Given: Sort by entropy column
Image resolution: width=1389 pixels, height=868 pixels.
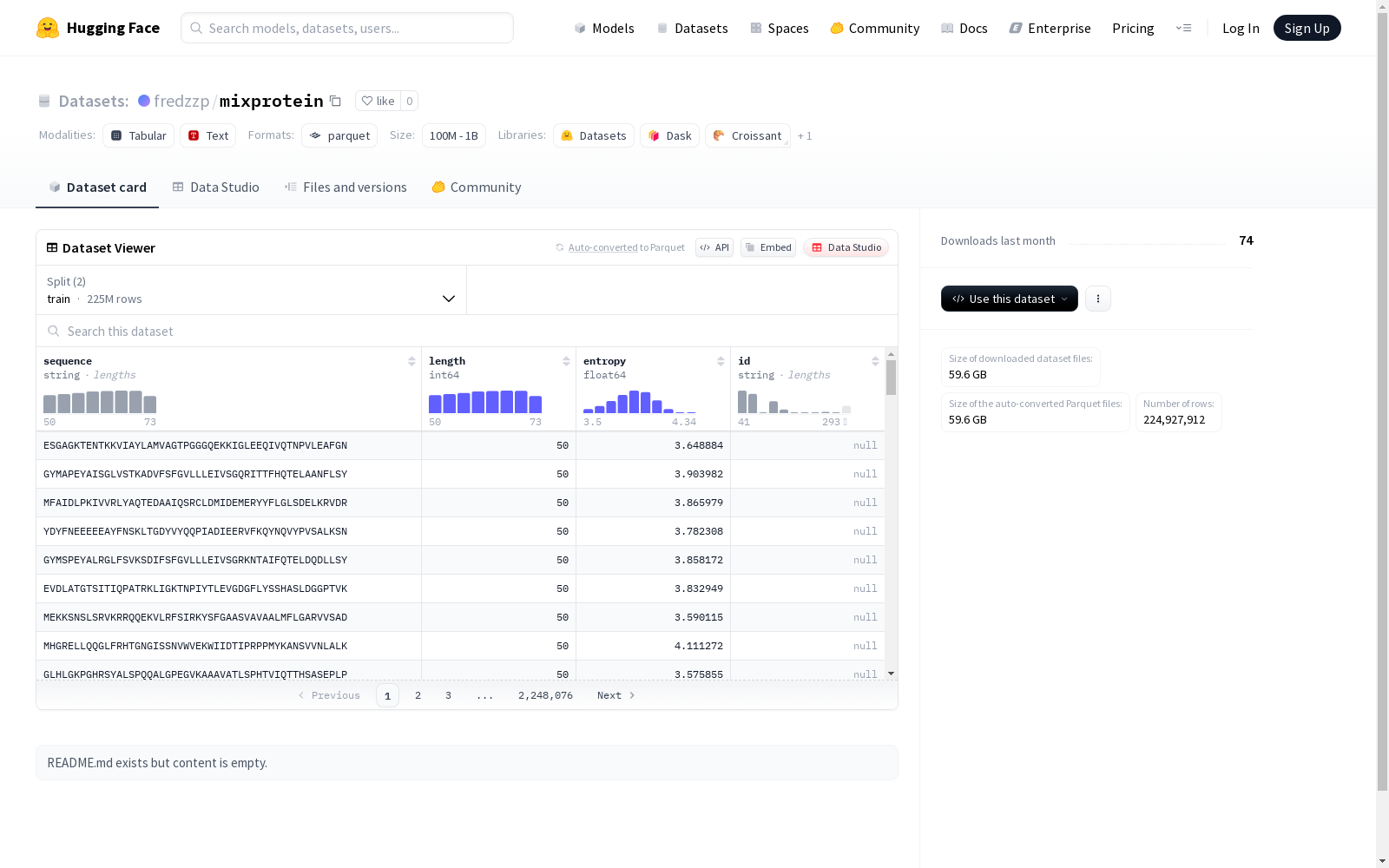Looking at the screenshot, I should click(721, 361).
